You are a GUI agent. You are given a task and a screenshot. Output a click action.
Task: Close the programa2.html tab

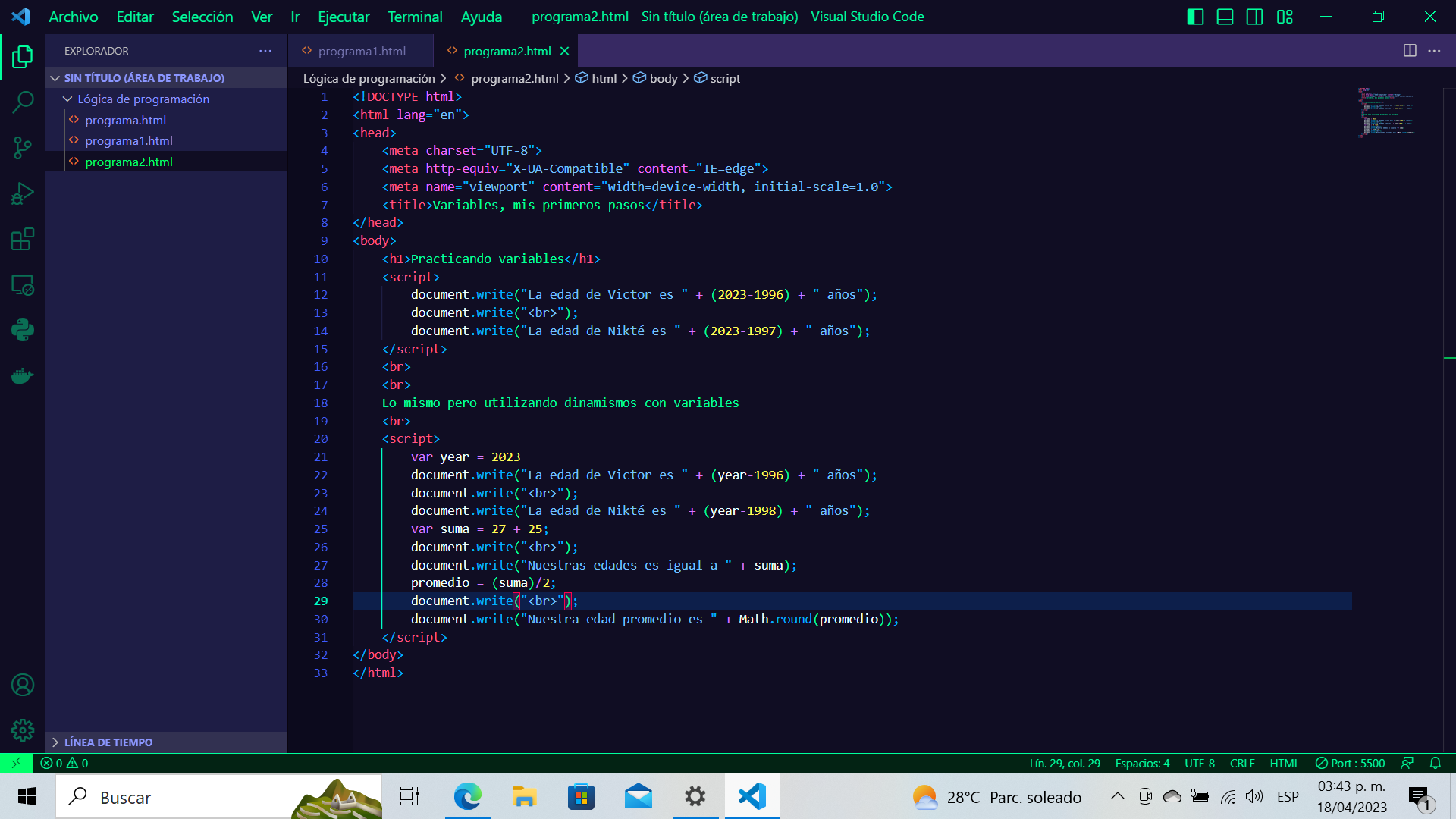point(564,51)
